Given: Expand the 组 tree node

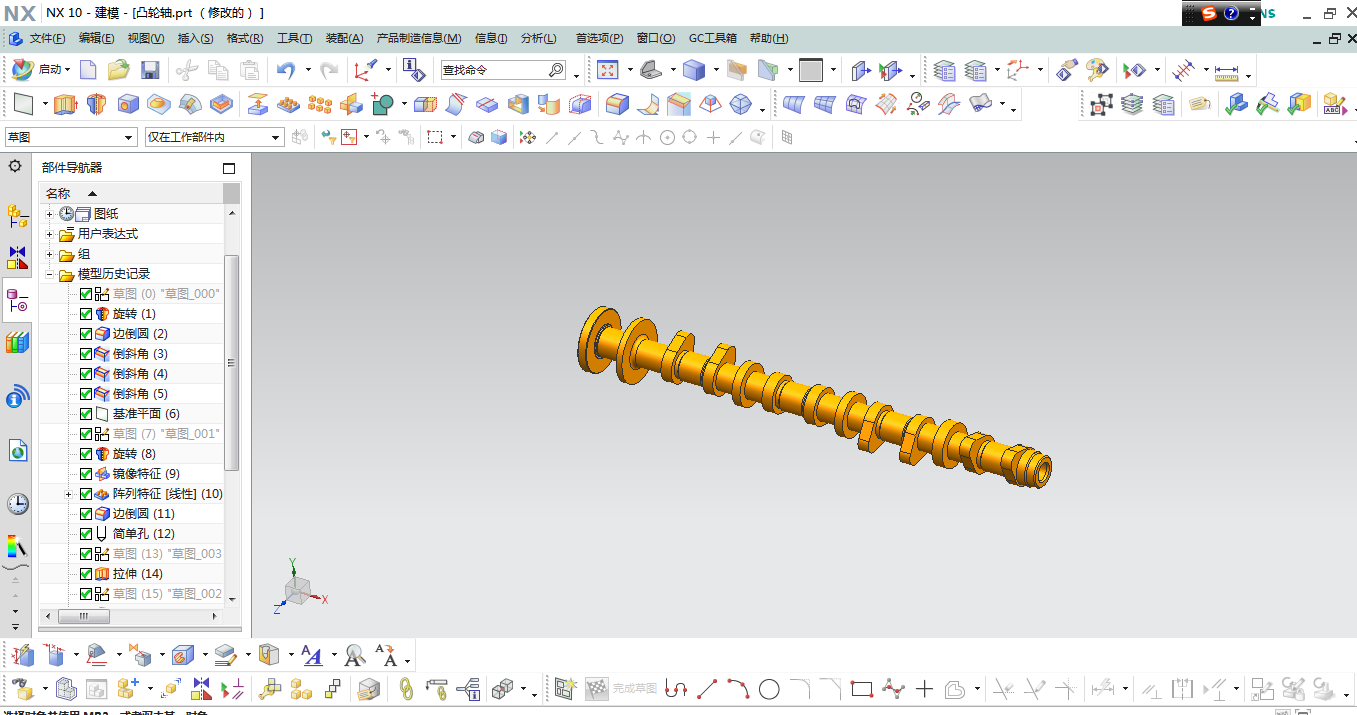Looking at the screenshot, I should pyautogui.click(x=50, y=254).
